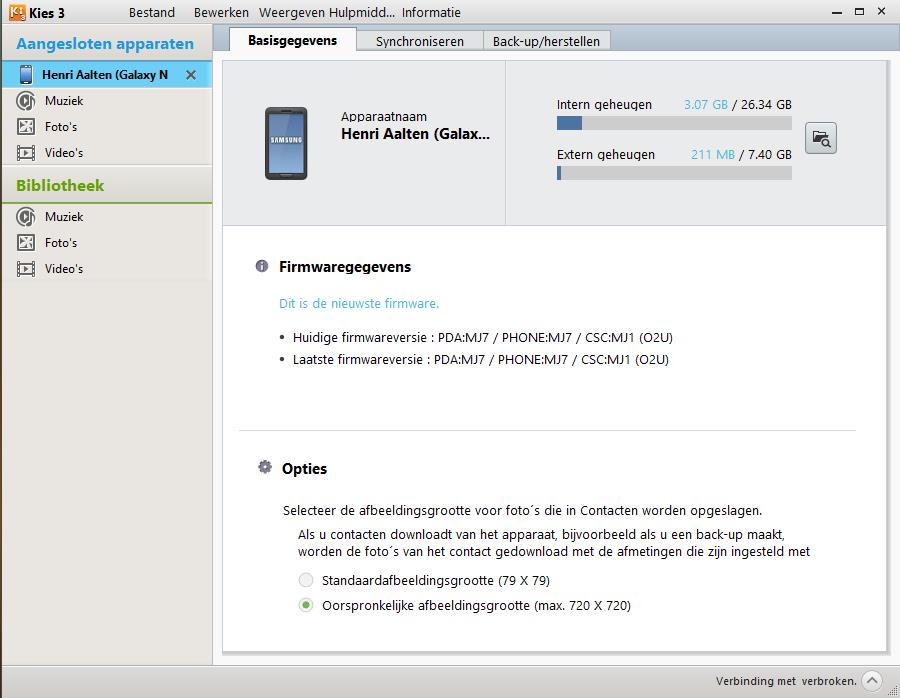
Task: Open Muziek under Aangesloten apparaten
Action: (63, 101)
